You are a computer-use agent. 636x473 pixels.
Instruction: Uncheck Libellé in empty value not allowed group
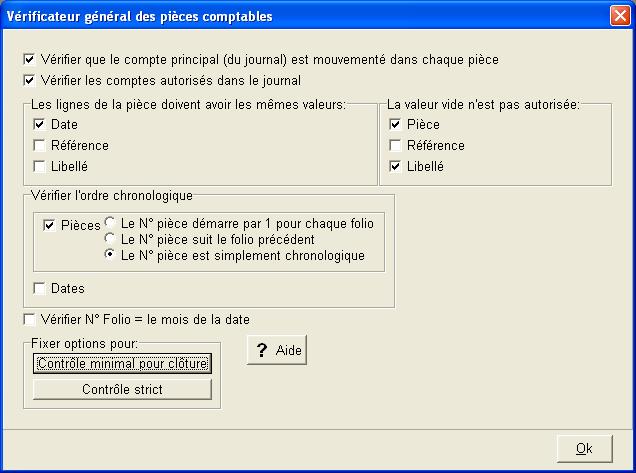coord(395,166)
